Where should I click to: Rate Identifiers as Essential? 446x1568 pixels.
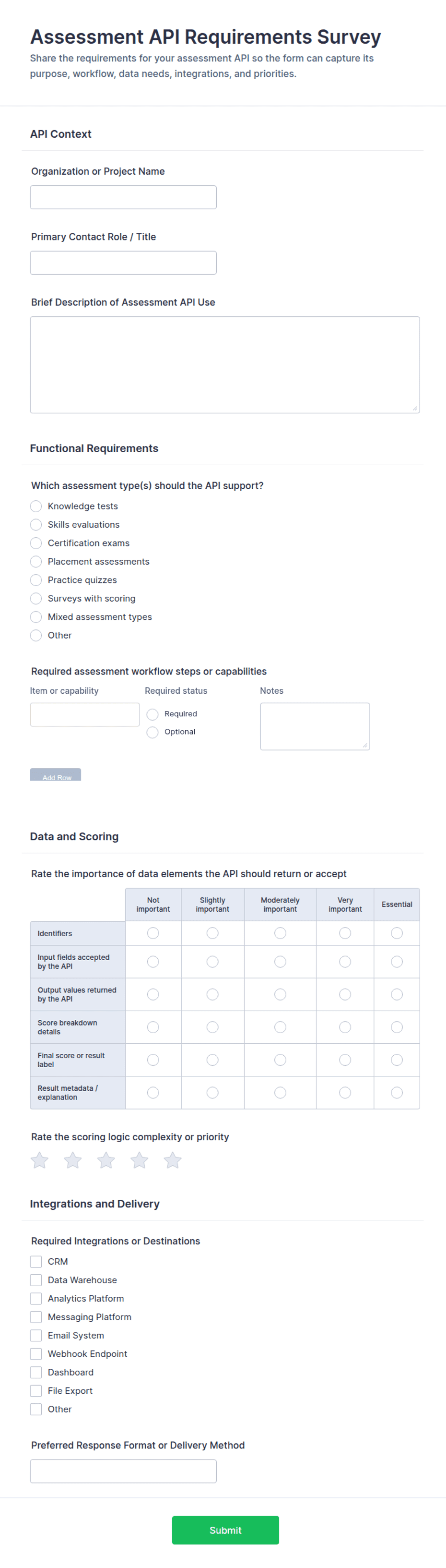397,932
